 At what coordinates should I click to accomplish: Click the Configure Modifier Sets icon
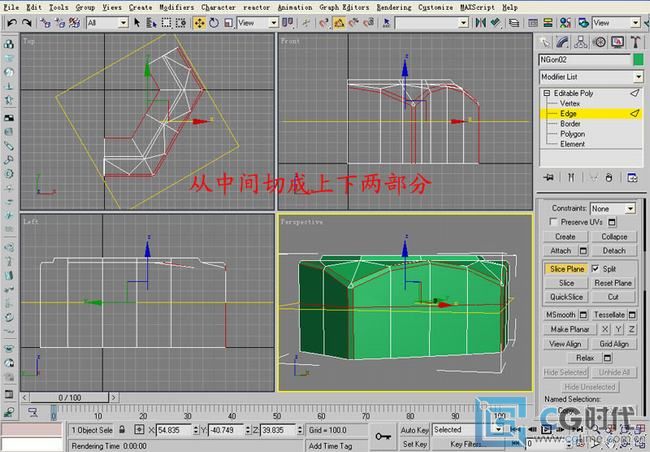point(632,177)
